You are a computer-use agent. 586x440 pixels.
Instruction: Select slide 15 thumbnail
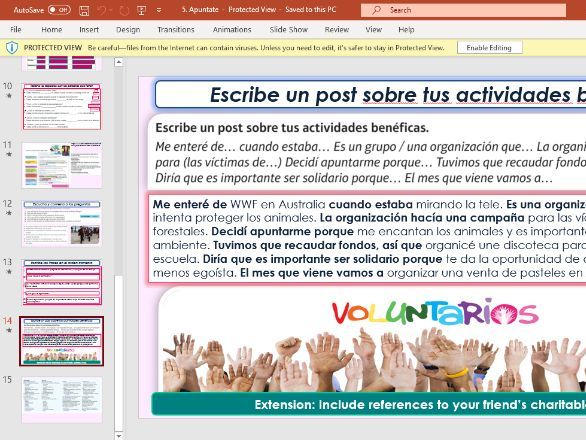point(62,400)
